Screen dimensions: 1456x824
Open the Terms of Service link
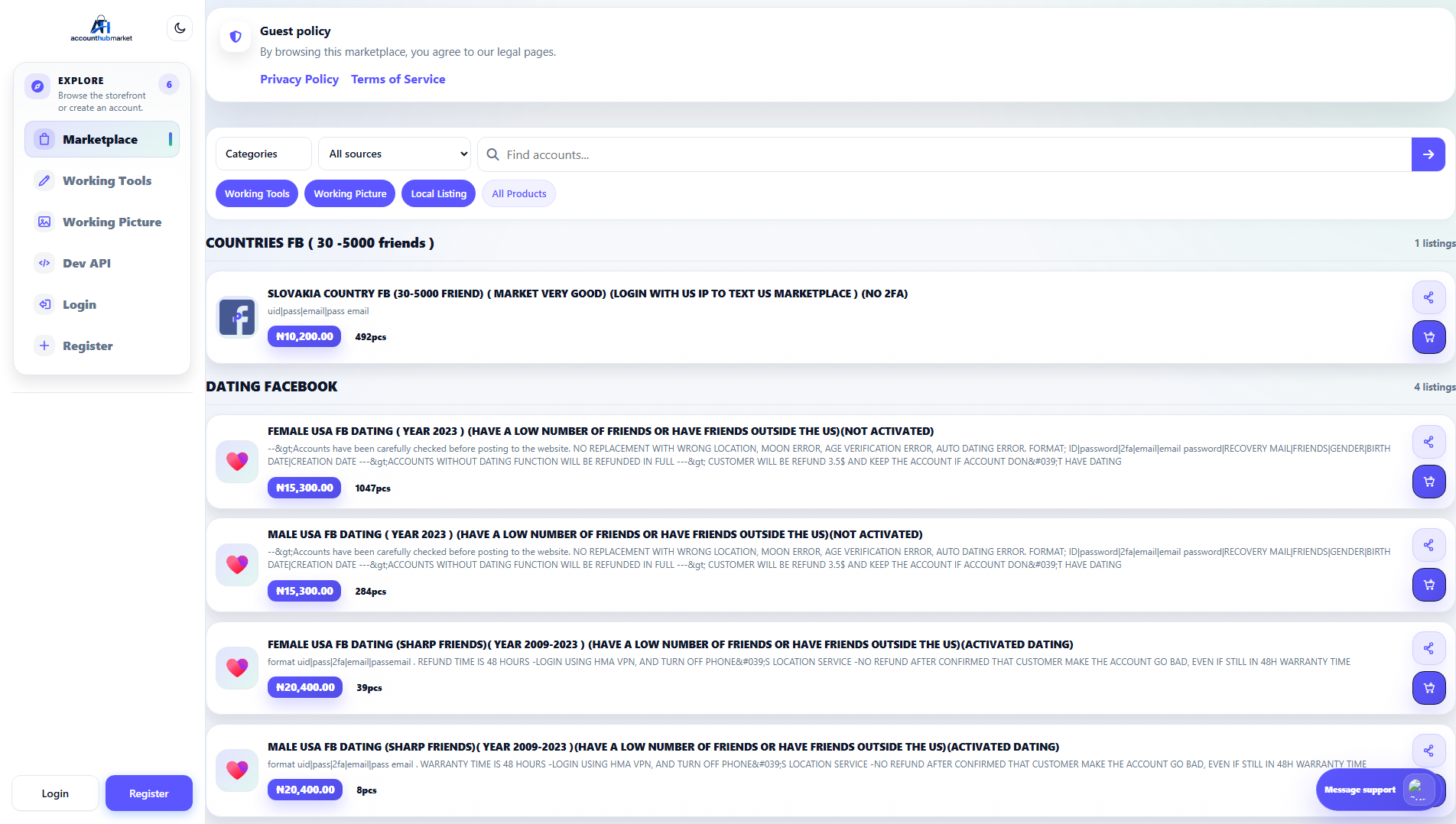398,79
